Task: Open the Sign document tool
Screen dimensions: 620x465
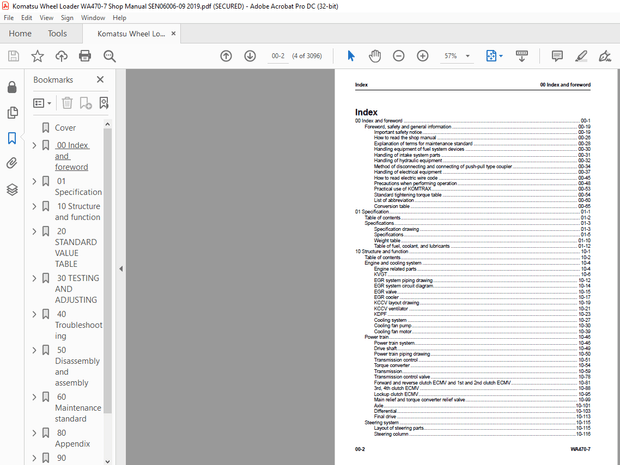Action: [x=605, y=56]
